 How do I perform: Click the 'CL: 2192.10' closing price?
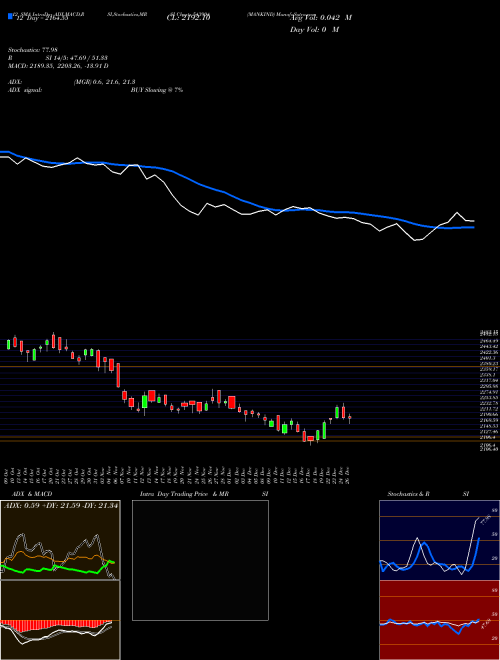pos(188,18)
